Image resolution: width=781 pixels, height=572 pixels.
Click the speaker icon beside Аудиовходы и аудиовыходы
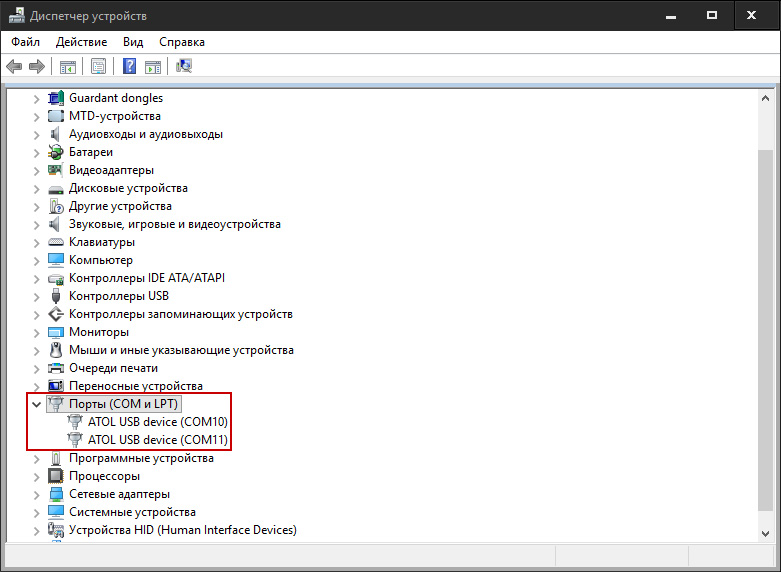(56, 134)
